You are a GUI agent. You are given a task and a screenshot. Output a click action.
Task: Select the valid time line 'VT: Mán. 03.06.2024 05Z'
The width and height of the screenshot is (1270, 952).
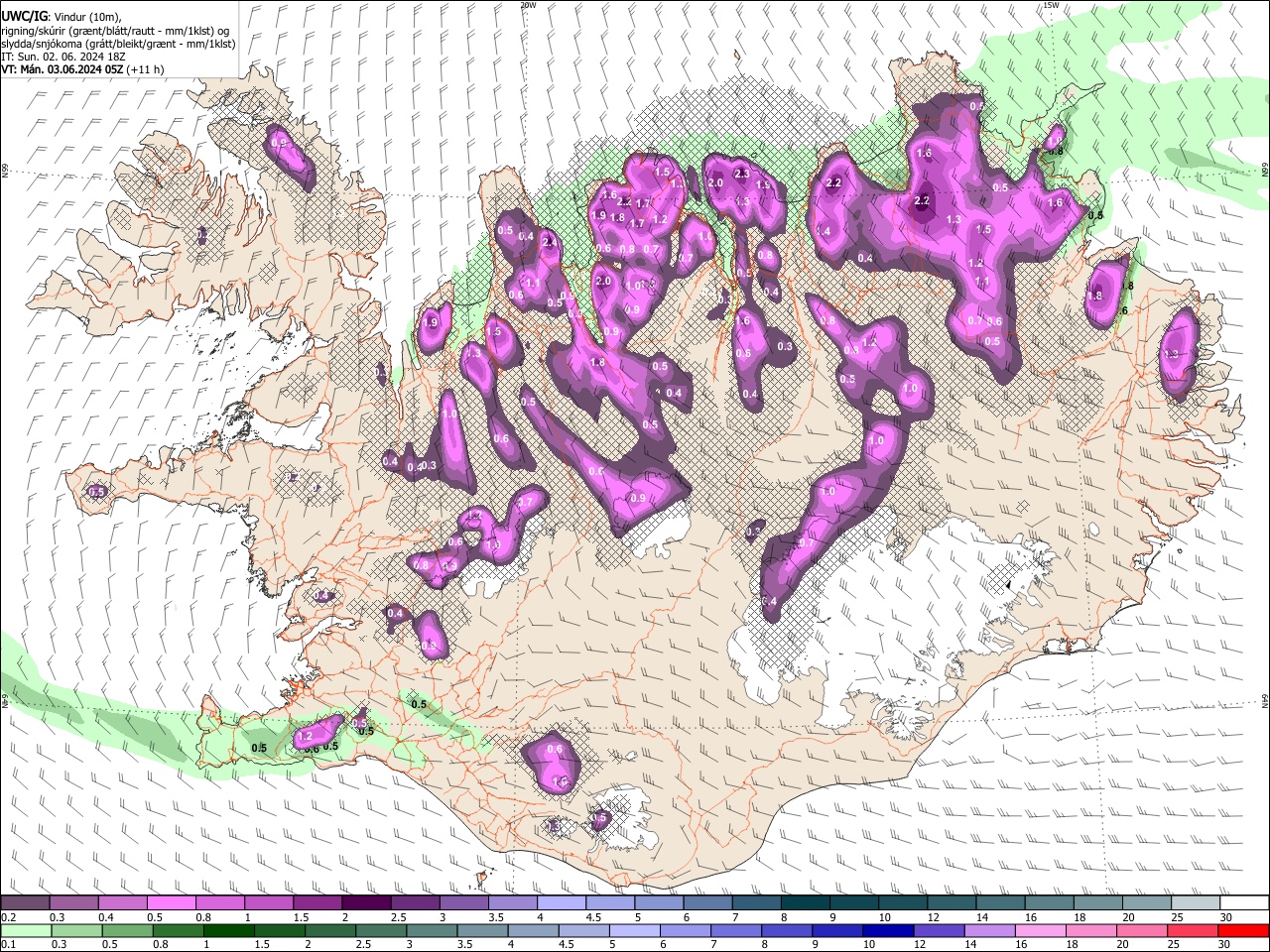63,69
